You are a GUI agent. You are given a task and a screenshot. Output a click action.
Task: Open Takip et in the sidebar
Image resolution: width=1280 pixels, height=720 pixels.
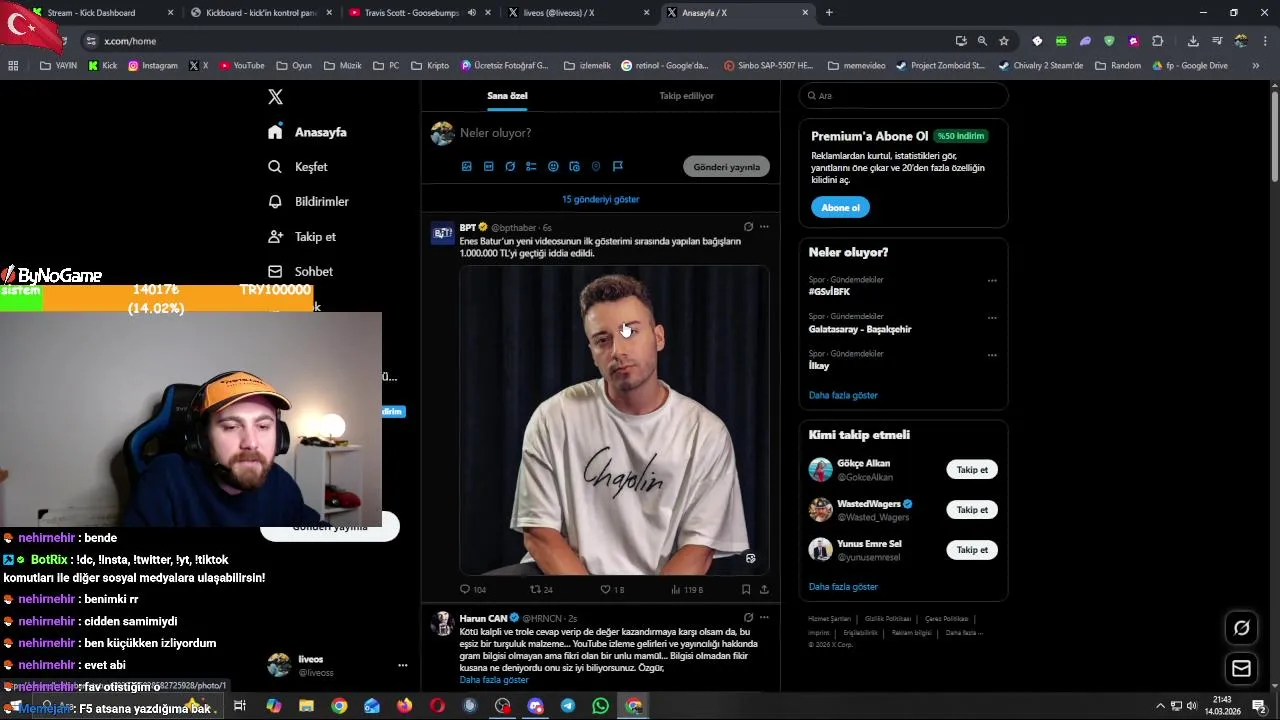pyautogui.click(x=302, y=237)
